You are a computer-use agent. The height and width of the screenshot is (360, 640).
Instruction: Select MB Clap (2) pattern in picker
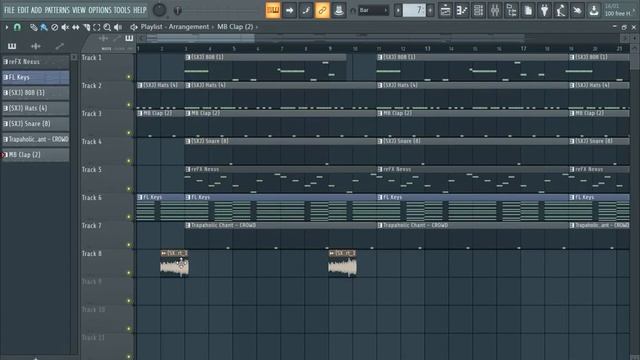(x=36, y=155)
